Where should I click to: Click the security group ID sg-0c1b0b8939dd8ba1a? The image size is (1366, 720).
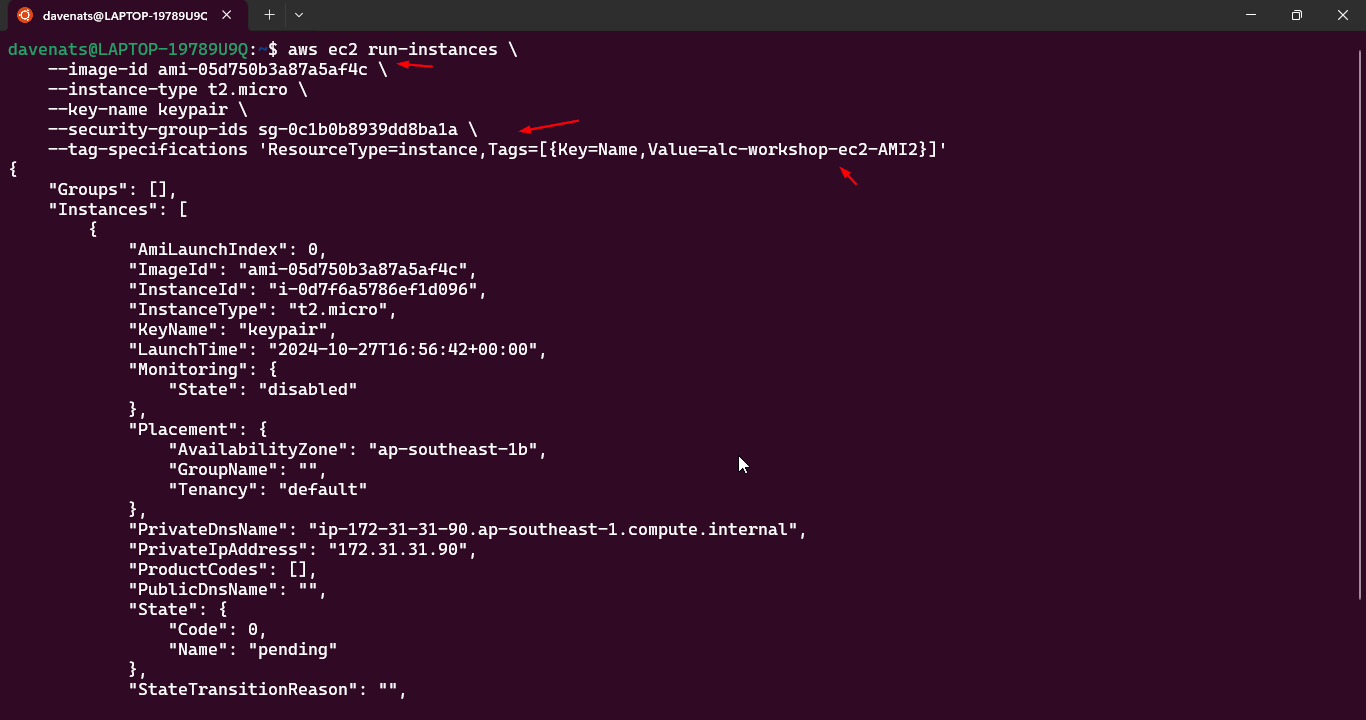tap(358, 130)
